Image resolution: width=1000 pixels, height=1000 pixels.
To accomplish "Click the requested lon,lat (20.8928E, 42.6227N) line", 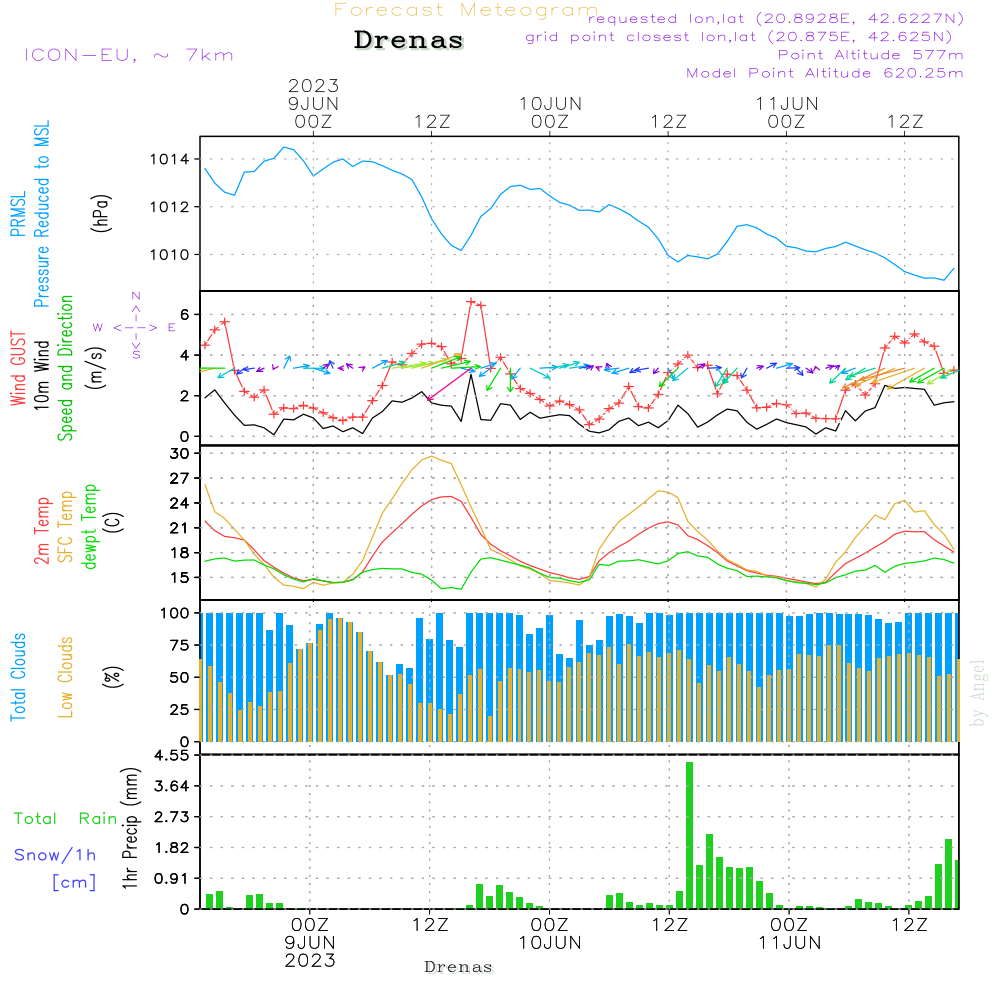I will (x=776, y=19).
